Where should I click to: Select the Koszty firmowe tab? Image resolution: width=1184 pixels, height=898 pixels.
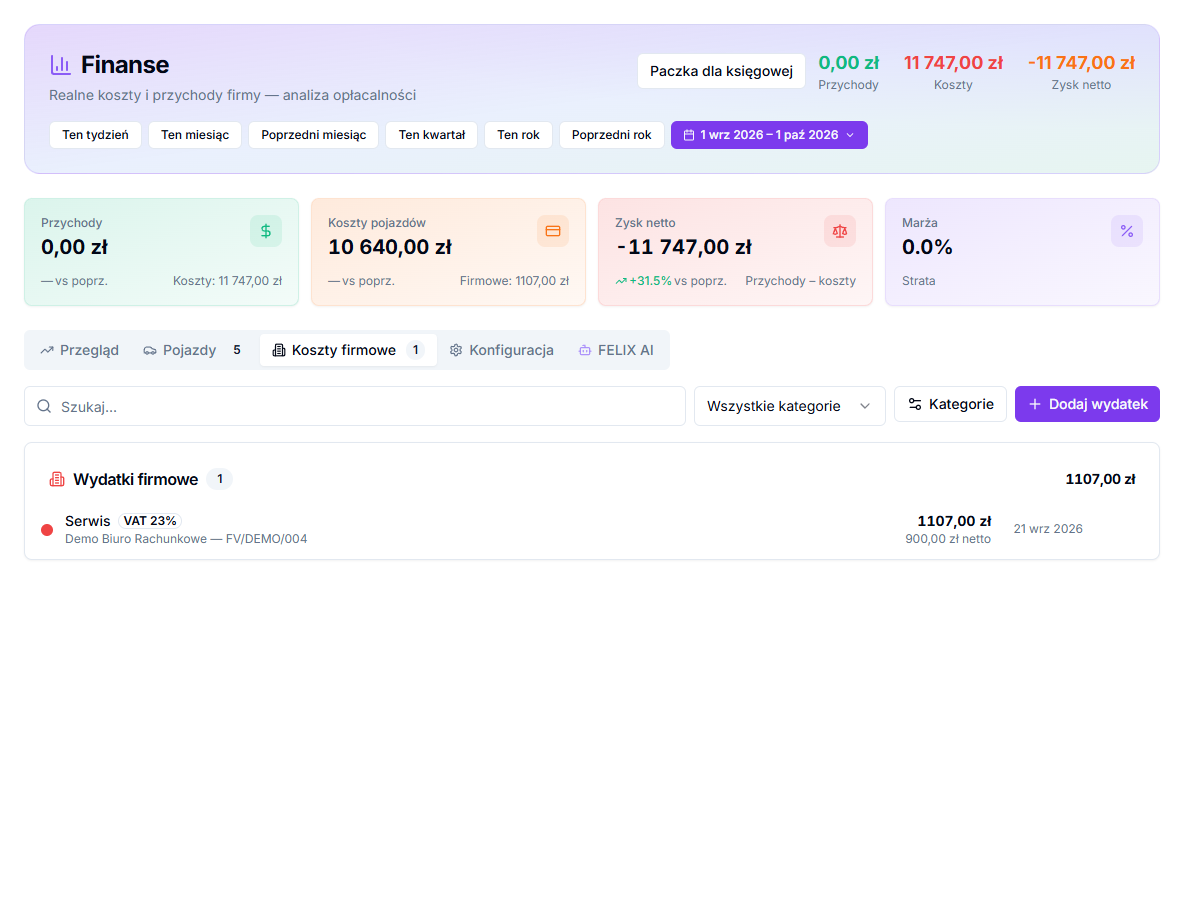(x=348, y=350)
